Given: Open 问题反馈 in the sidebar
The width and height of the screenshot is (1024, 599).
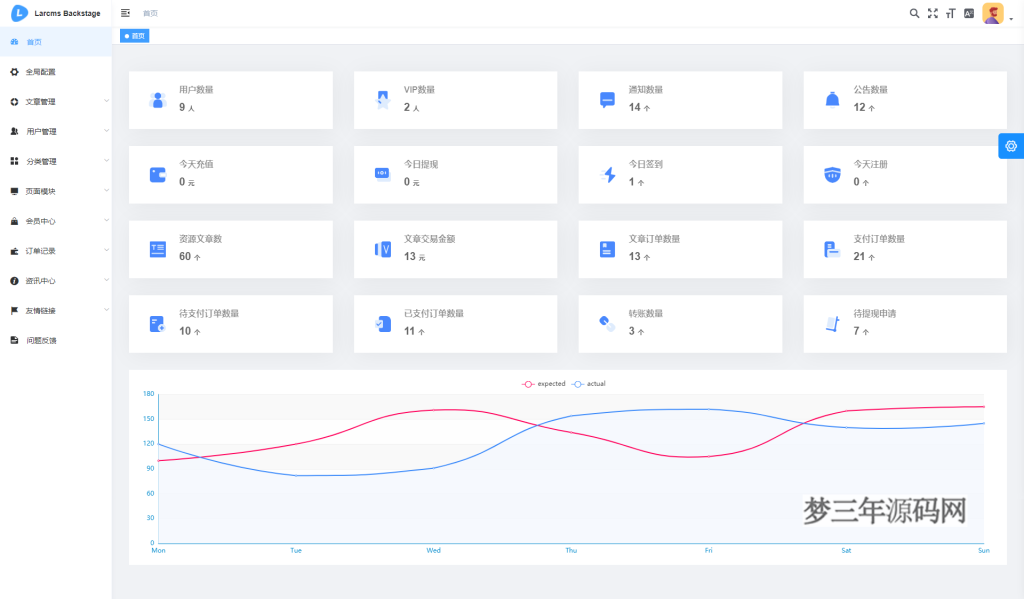Looking at the screenshot, I should [x=40, y=340].
